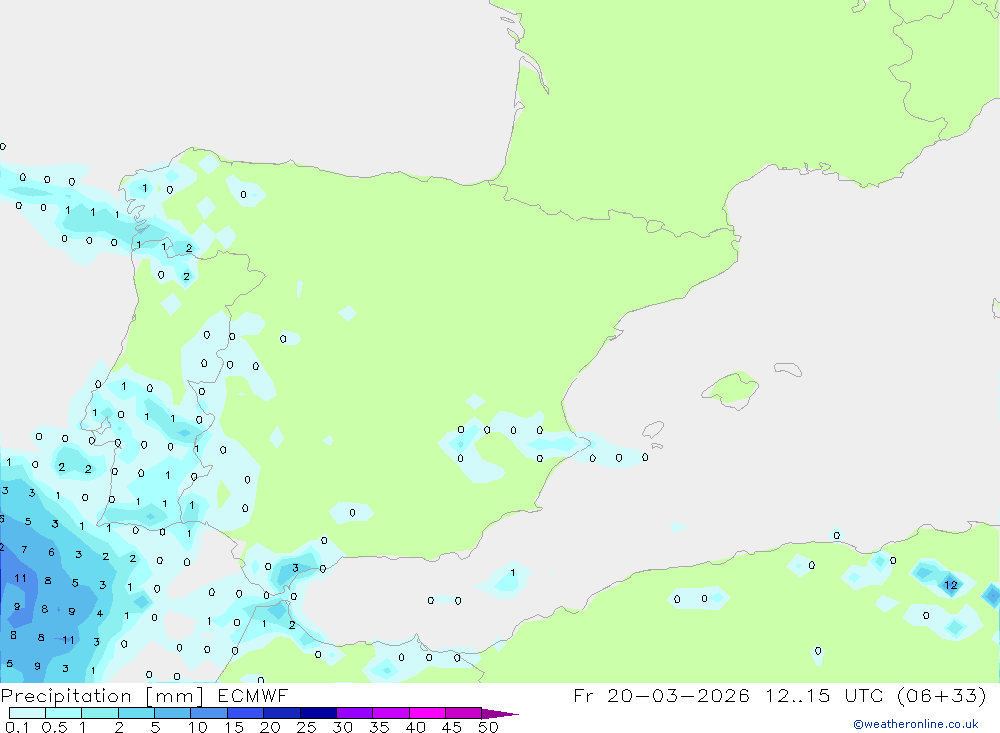
Task: Click the '4' precipitation value in the Atlantic
Action: point(99,614)
